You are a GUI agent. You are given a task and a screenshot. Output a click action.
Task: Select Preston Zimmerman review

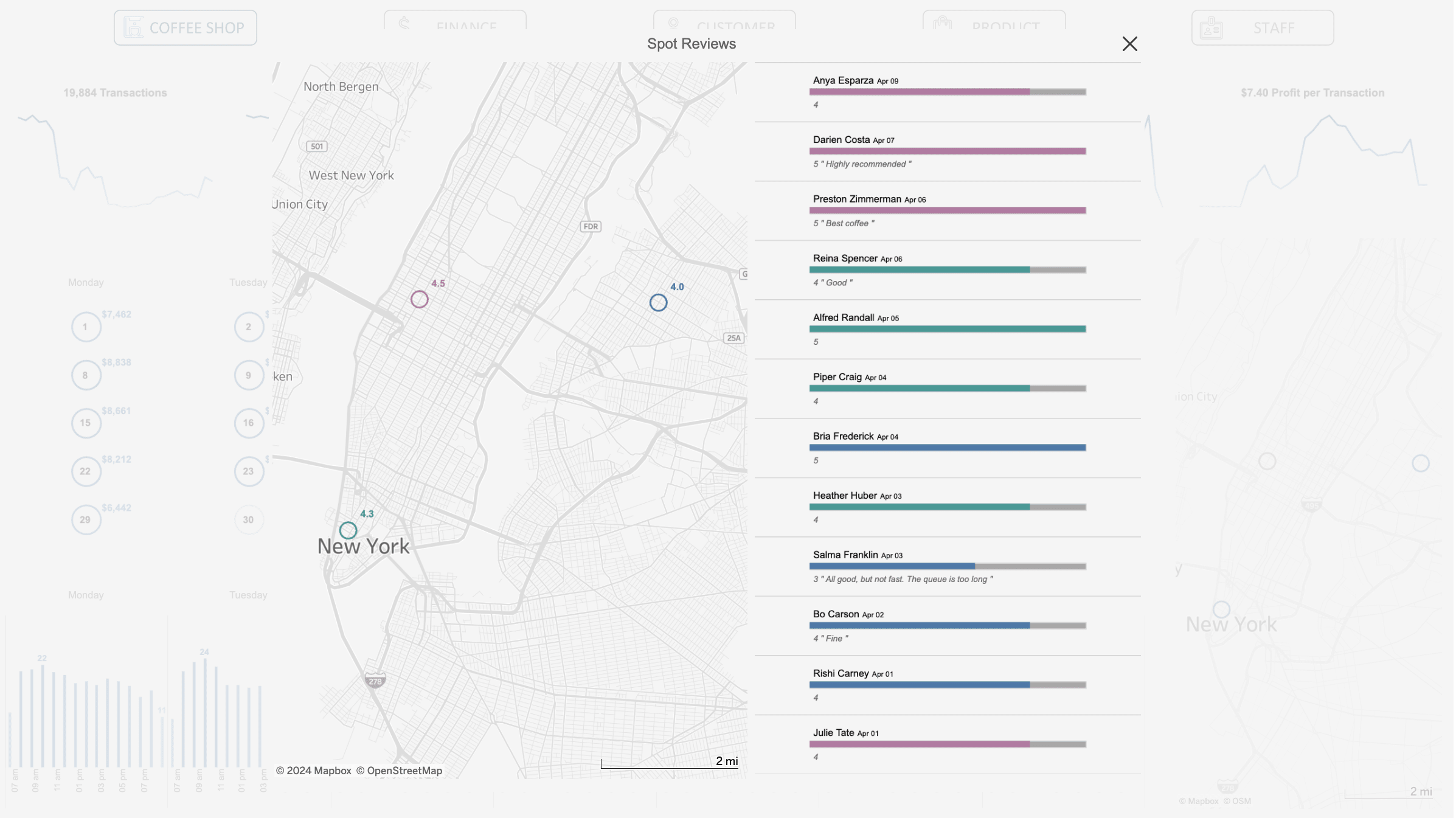tap(947, 210)
